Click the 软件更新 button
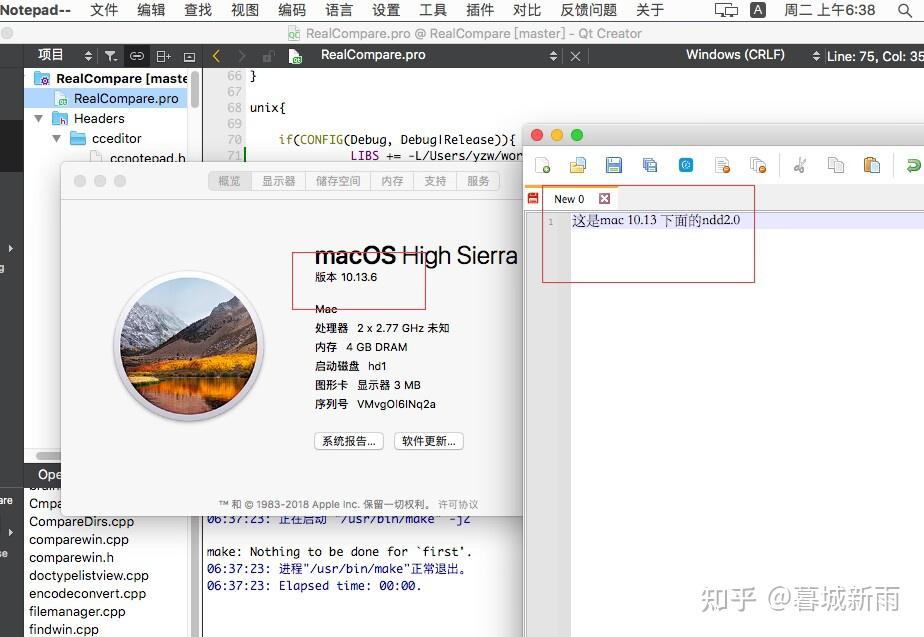Image resolution: width=924 pixels, height=637 pixels. coord(428,441)
